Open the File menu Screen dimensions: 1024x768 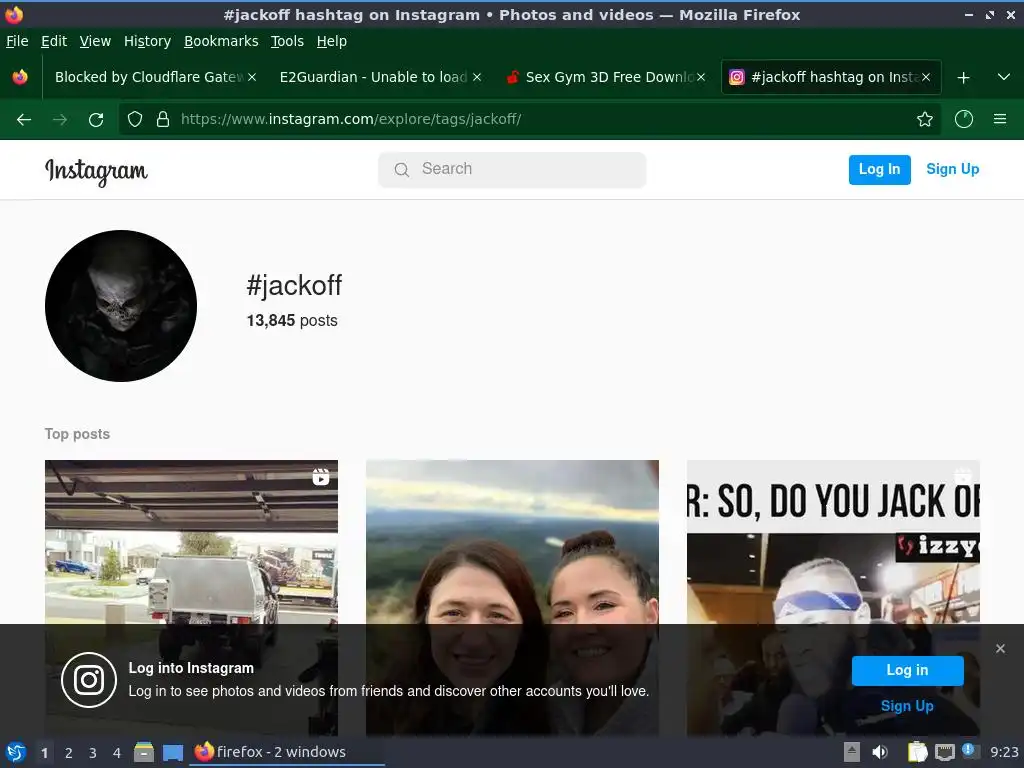point(17,41)
